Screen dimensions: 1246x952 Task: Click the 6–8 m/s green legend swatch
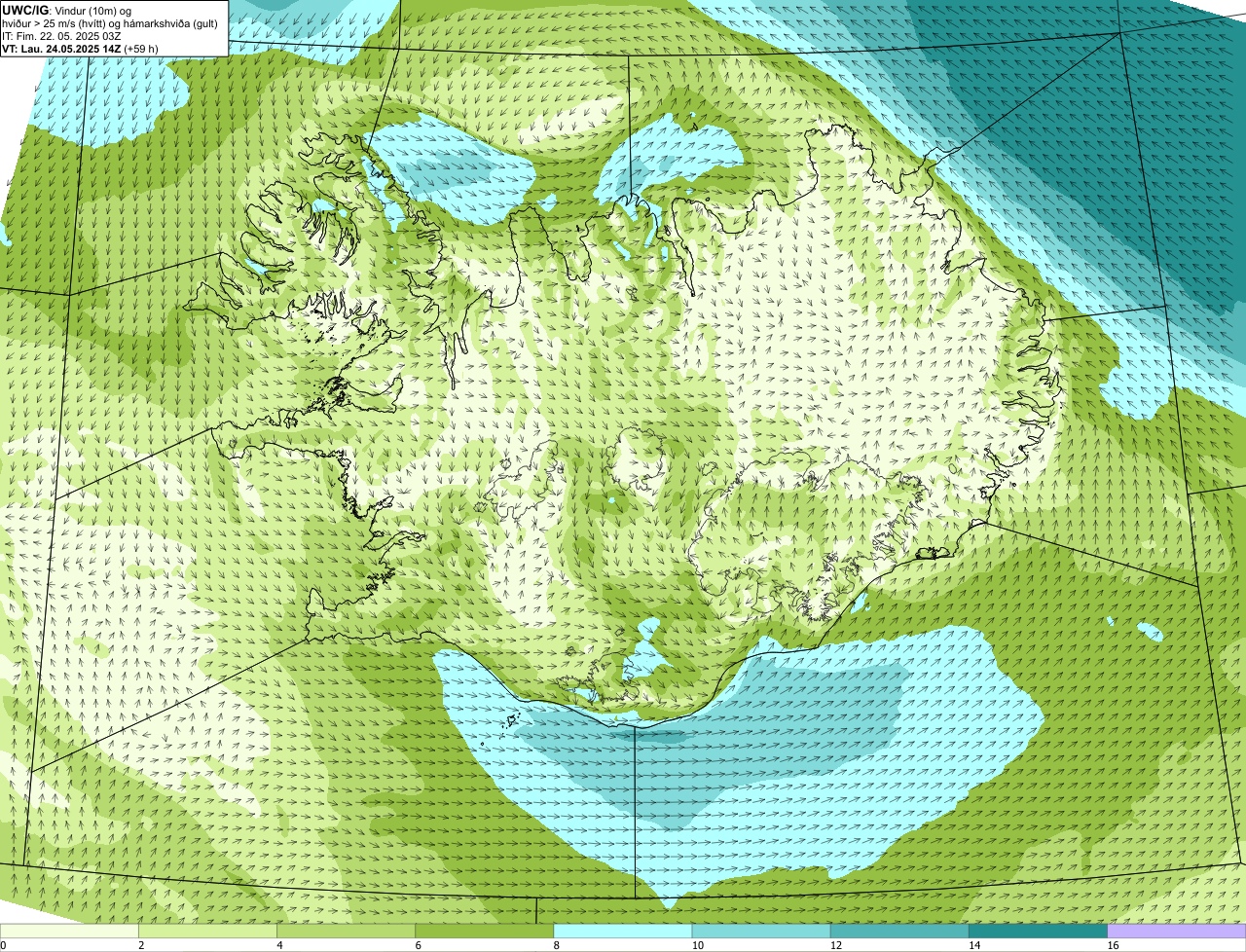pyautogui.click(x=485, y=932)
